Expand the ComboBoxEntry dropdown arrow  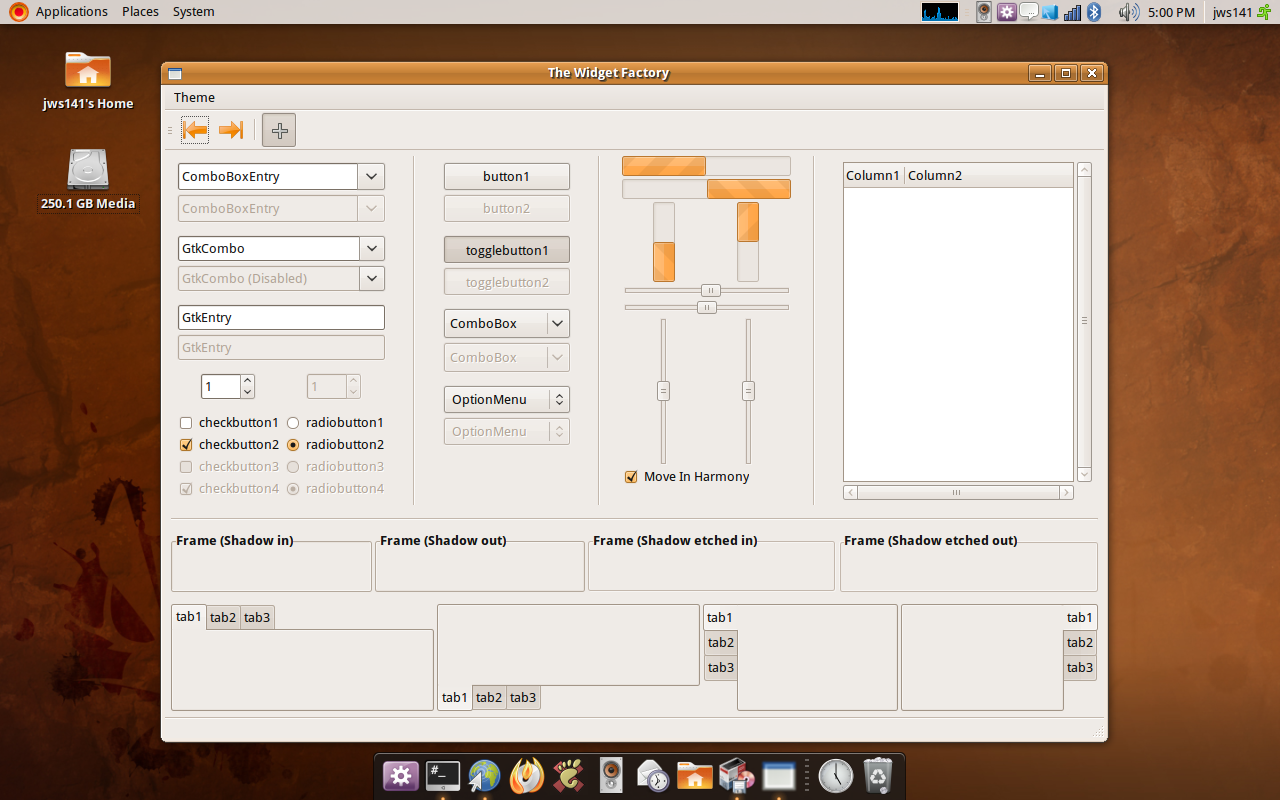point(371,177)
